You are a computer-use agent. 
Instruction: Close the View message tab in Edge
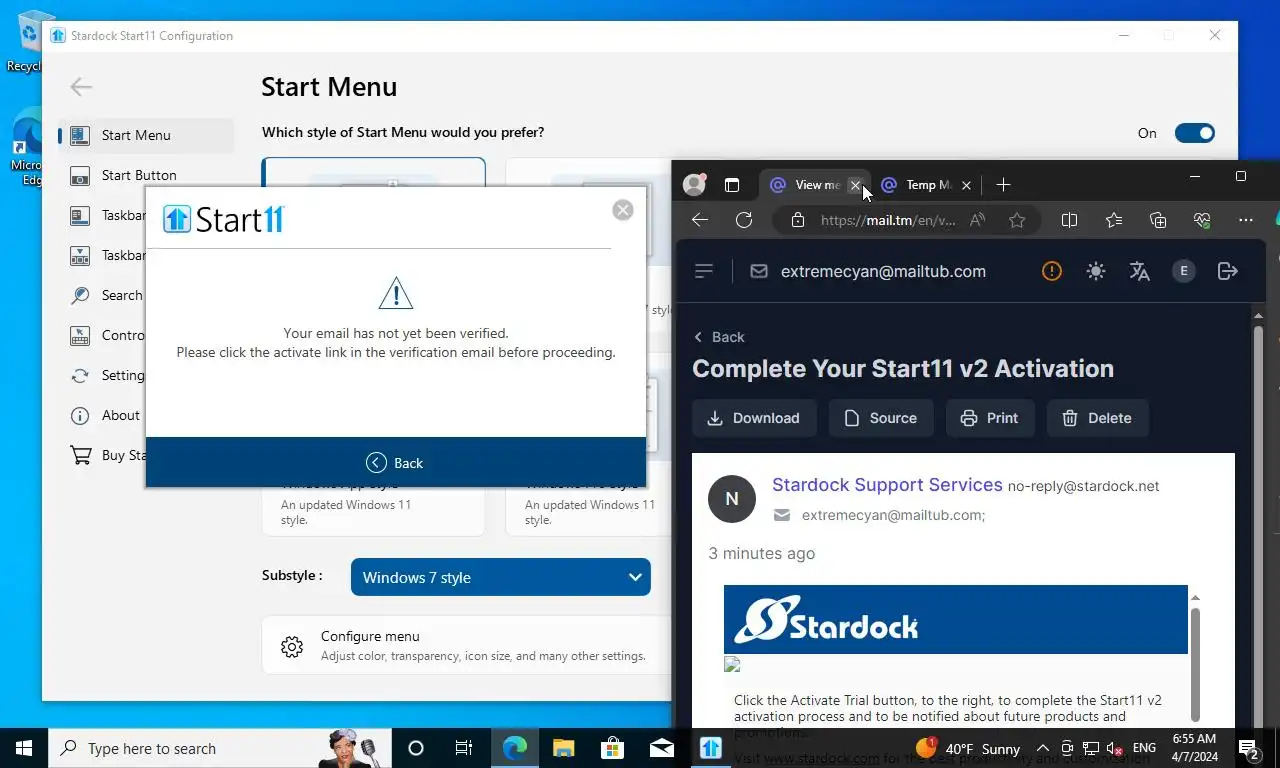(855, 185)
